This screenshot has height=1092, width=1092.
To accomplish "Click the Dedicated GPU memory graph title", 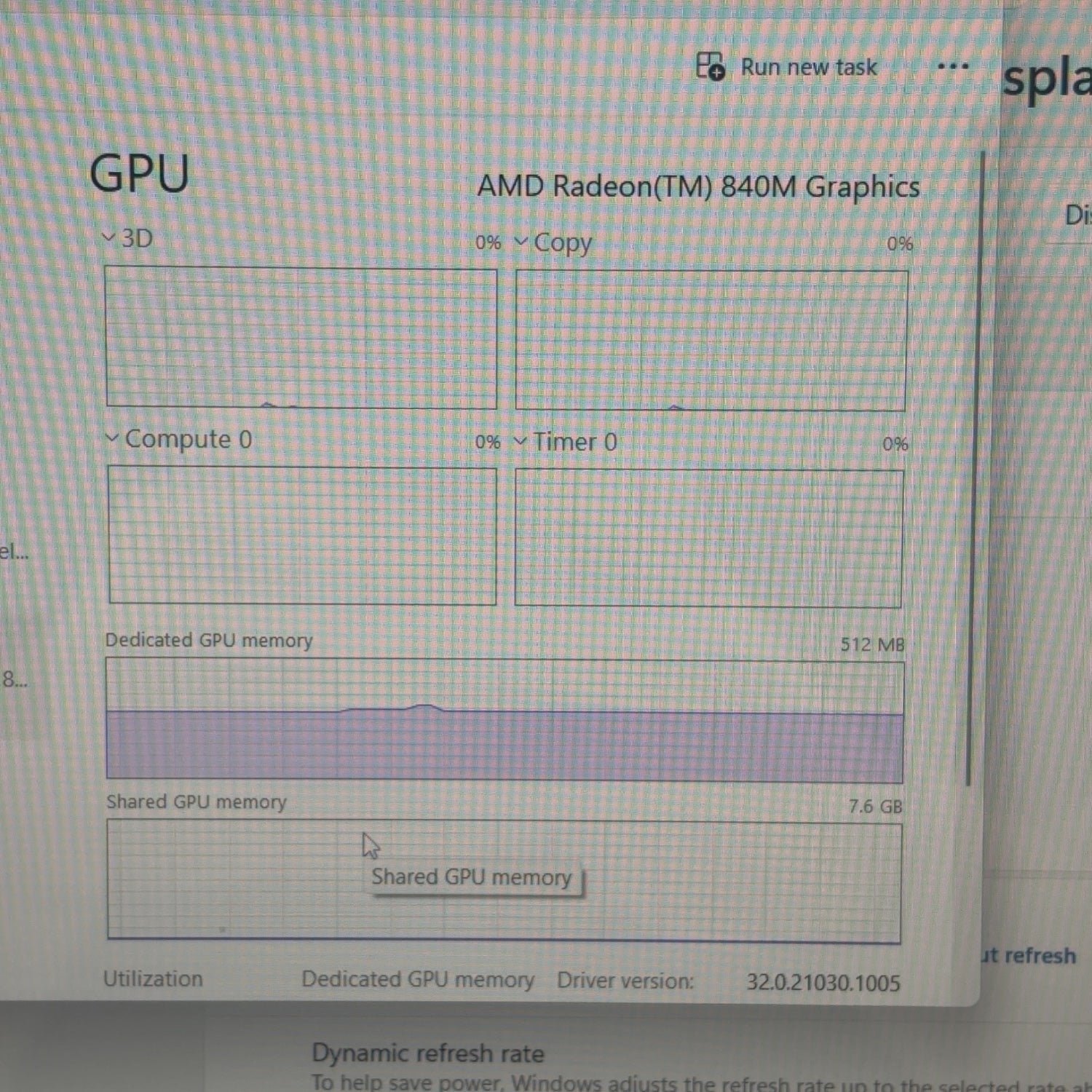I will (x=209, y=641).
